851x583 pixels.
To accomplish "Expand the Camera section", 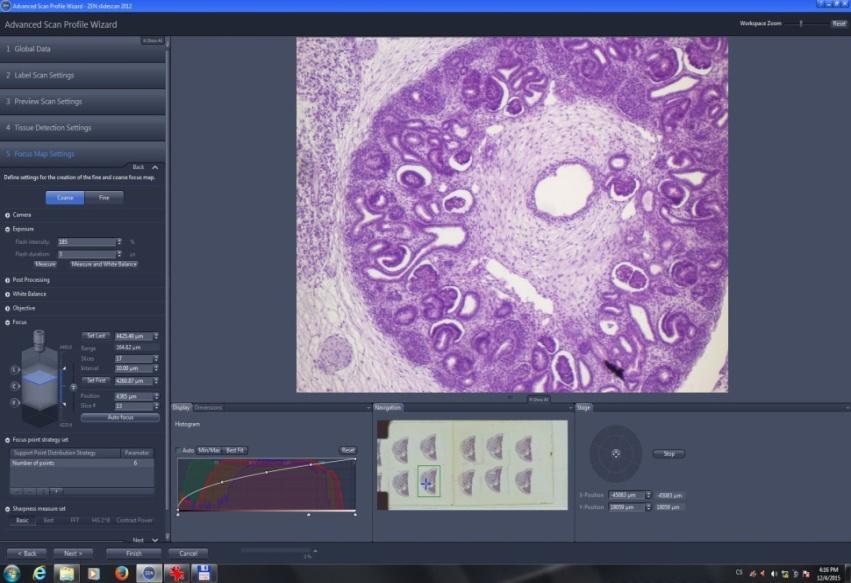I will pos(8,215).
